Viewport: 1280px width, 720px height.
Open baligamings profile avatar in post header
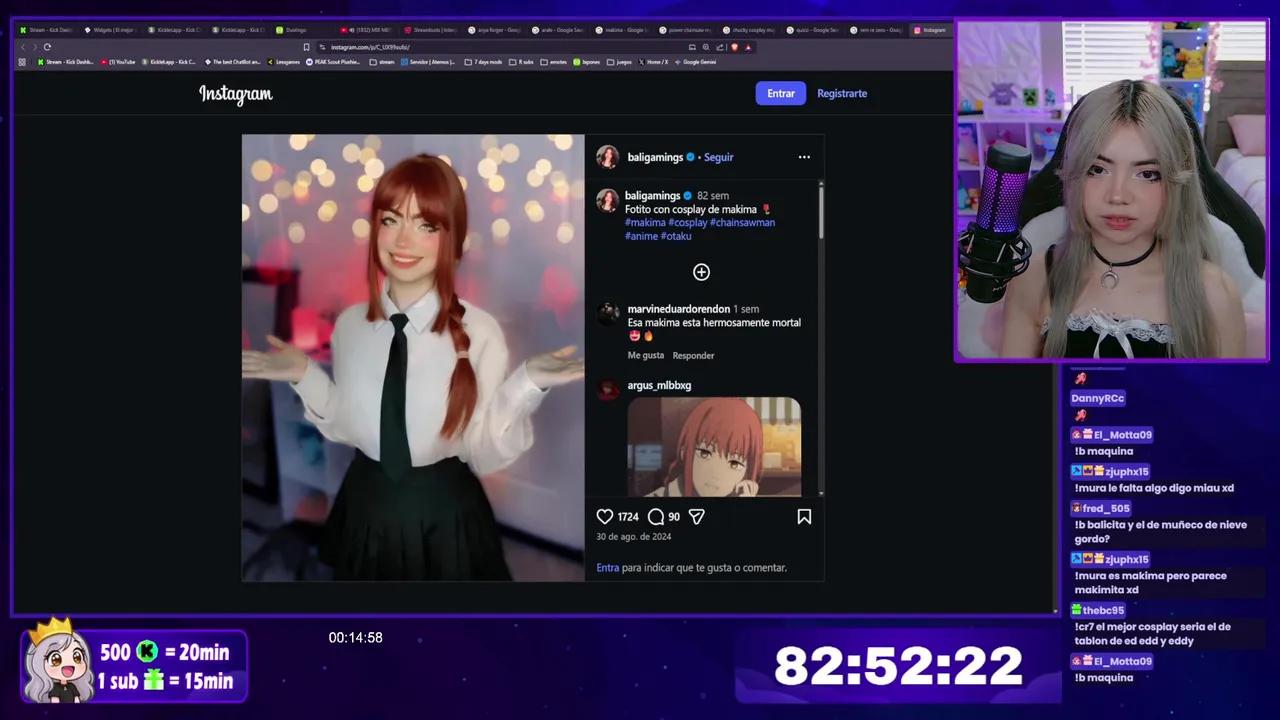(607, 157)
